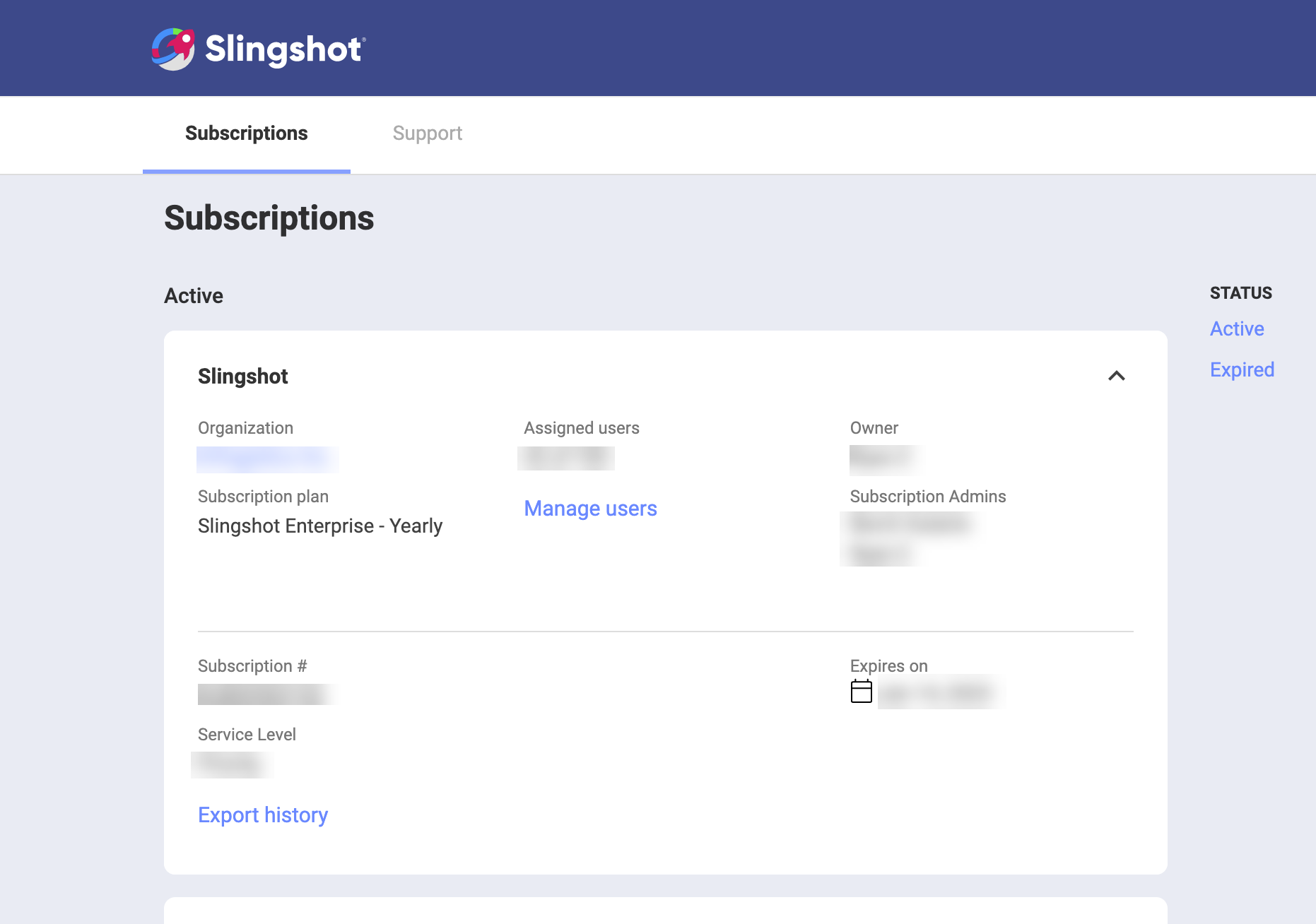Click the Active section heading
The image size is (1316, 924).
point(194,296)
